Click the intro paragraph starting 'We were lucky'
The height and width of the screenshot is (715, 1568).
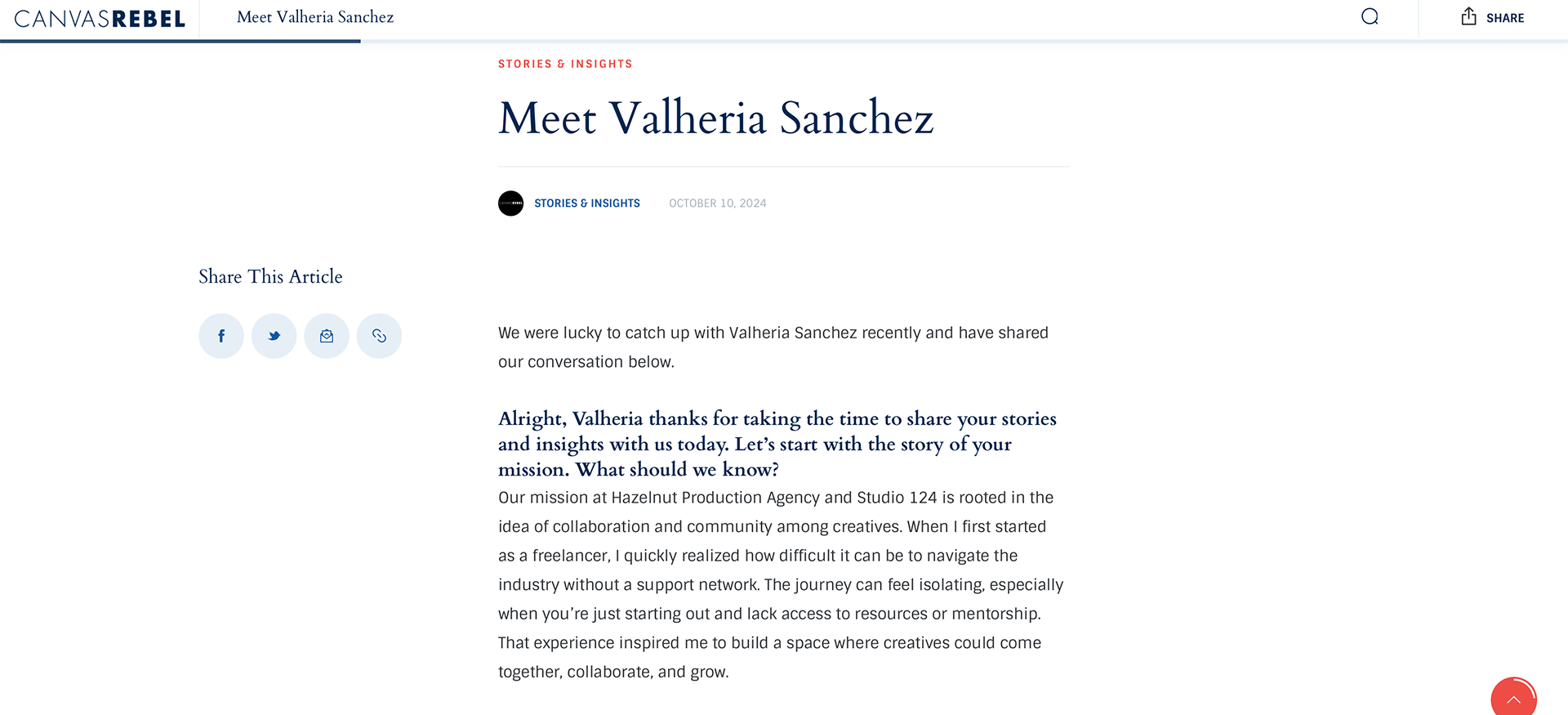(773, 347)
